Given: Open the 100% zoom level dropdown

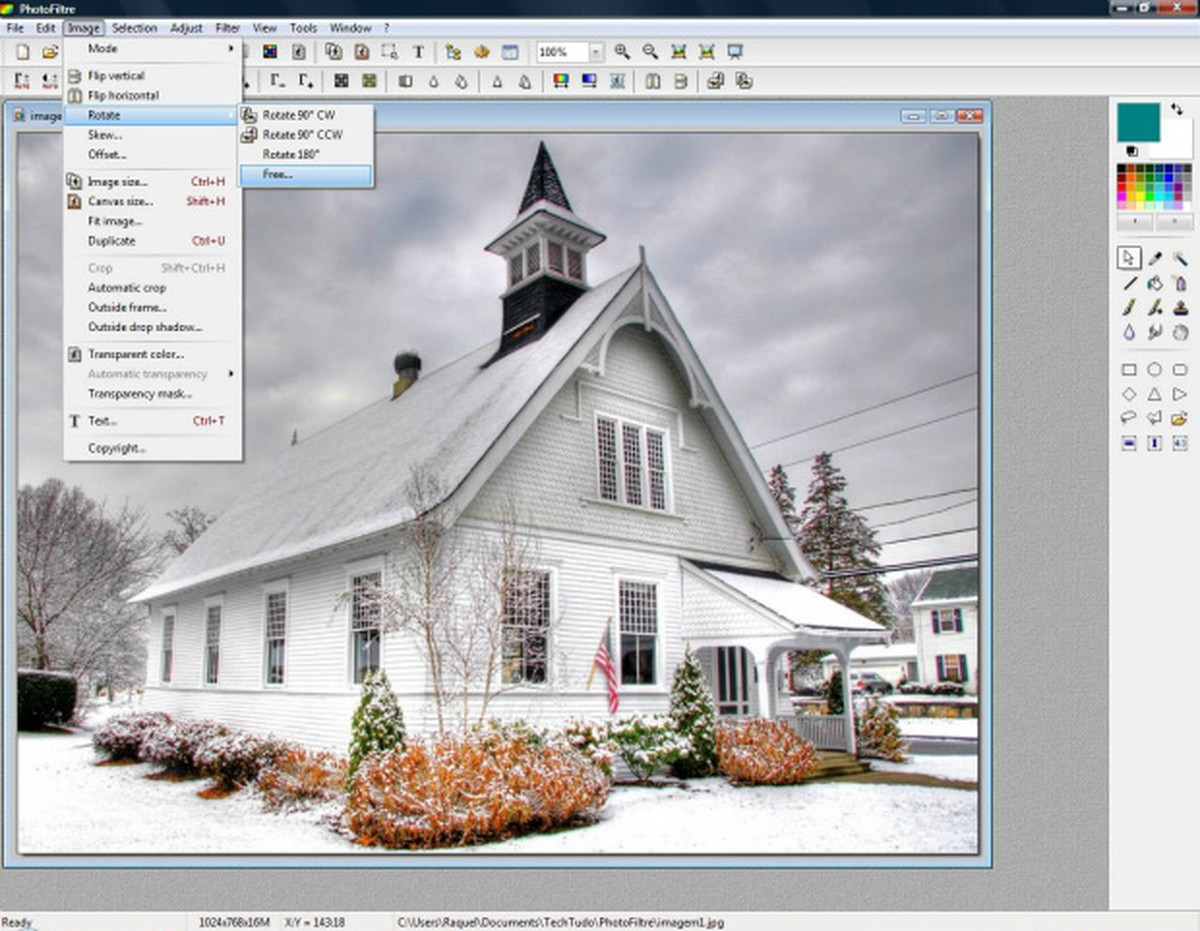Looking at the screenshot, I should pyautogui.click(x=596, y=52).
